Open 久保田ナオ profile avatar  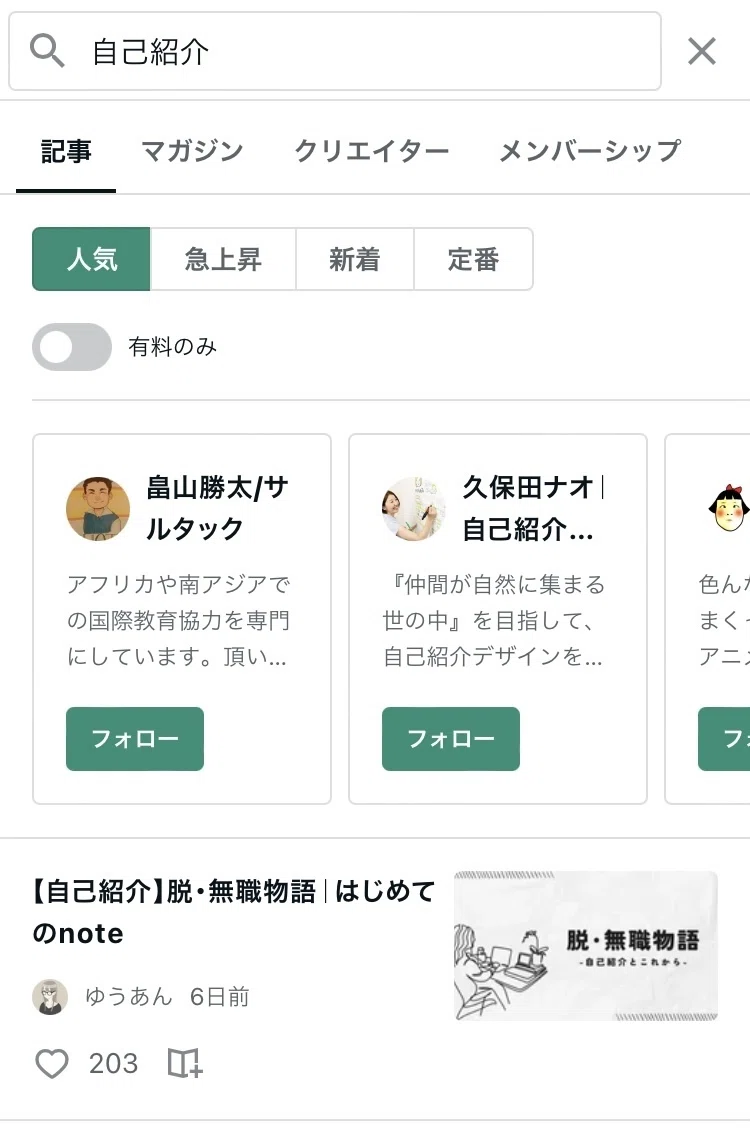pyautogui.click(x=414, y=508)
